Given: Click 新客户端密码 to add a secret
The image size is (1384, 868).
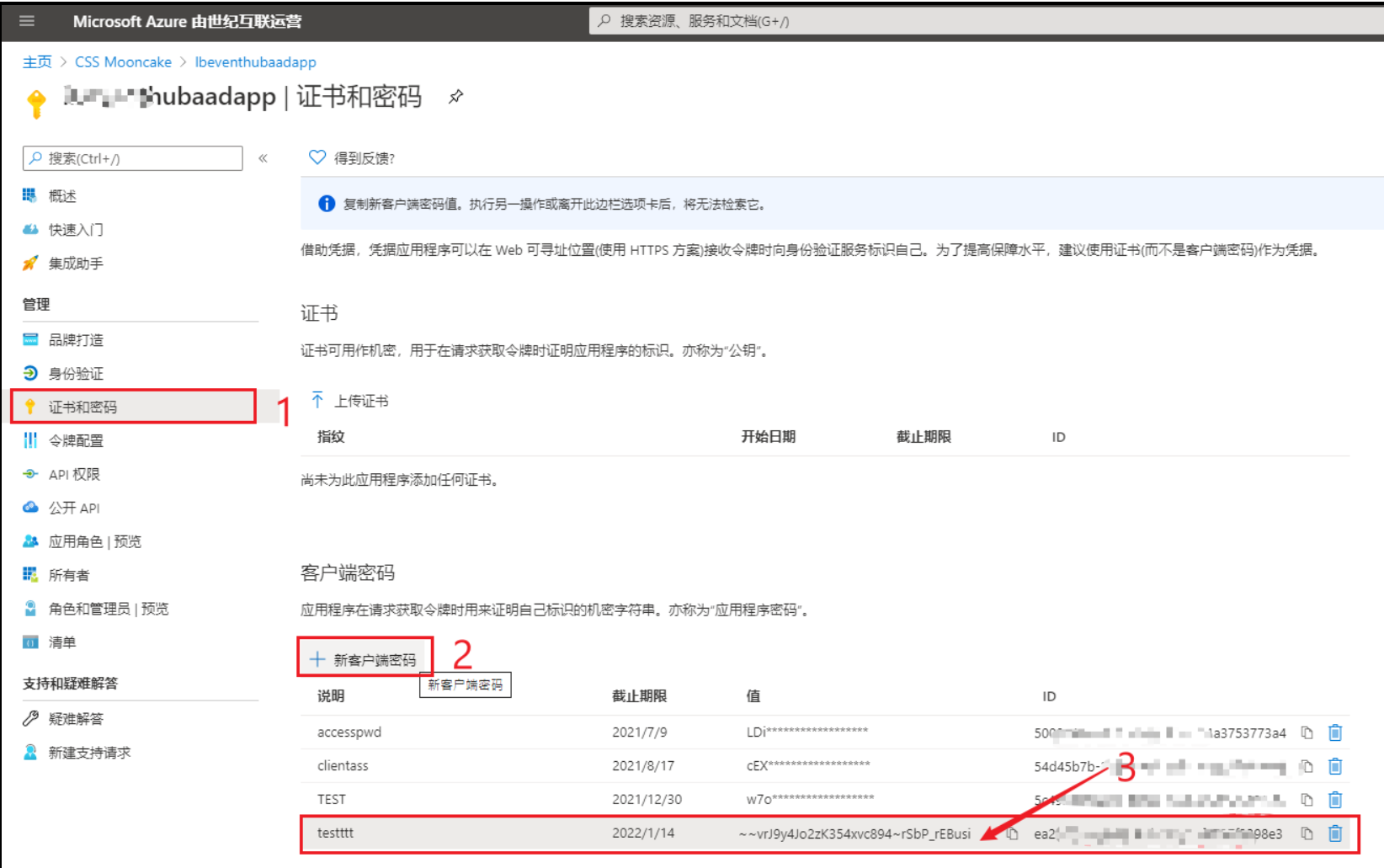Looking at the screenshot, I should click(x=365, y=659).
